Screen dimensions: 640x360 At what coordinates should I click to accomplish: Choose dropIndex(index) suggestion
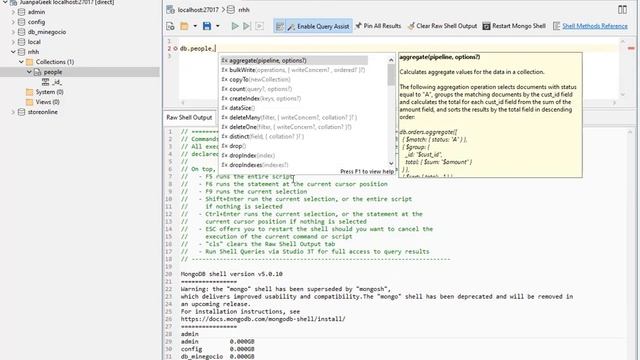coord(294,156)
